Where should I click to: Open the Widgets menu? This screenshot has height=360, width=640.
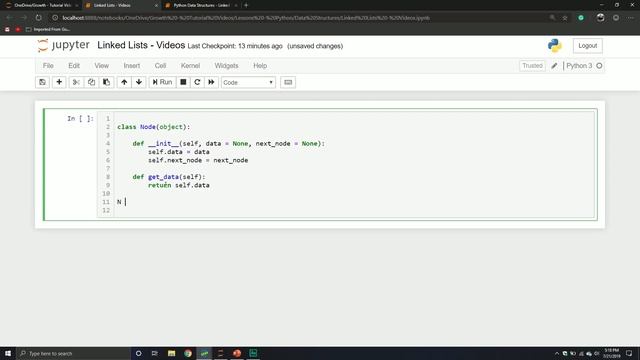(x=226, y=66)
